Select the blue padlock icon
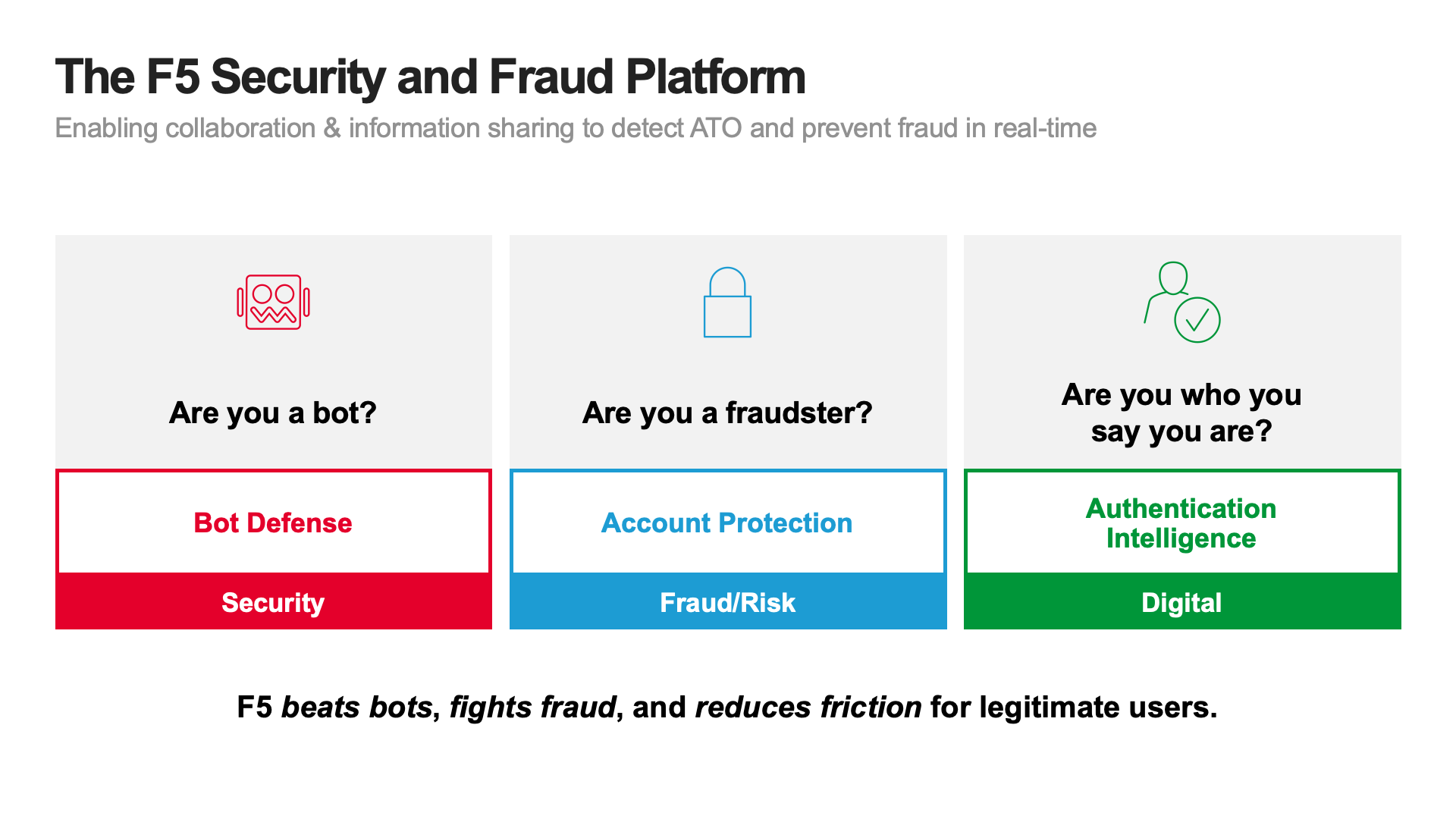Screen dimensions: 1456x819 [727, 302]
